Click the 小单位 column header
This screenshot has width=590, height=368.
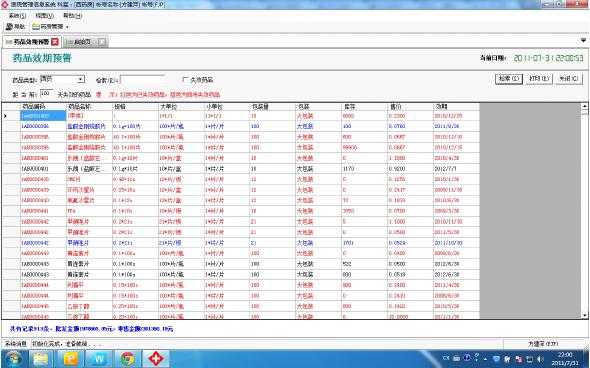[227, 106]
